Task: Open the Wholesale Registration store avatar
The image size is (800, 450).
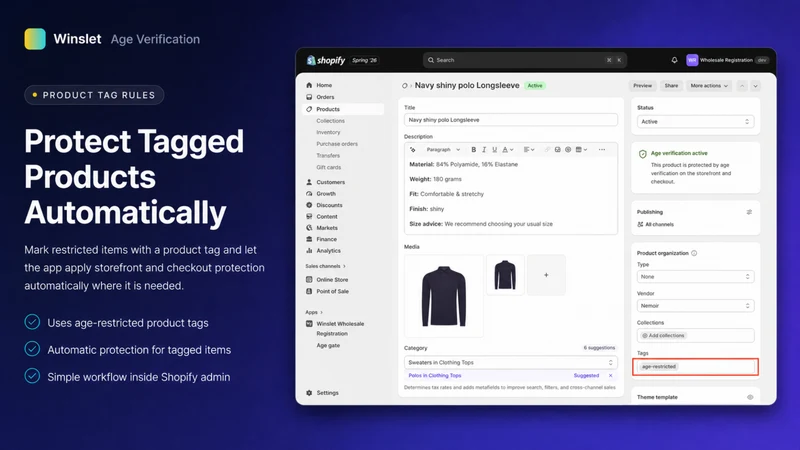Action: [x=692, y=60]
